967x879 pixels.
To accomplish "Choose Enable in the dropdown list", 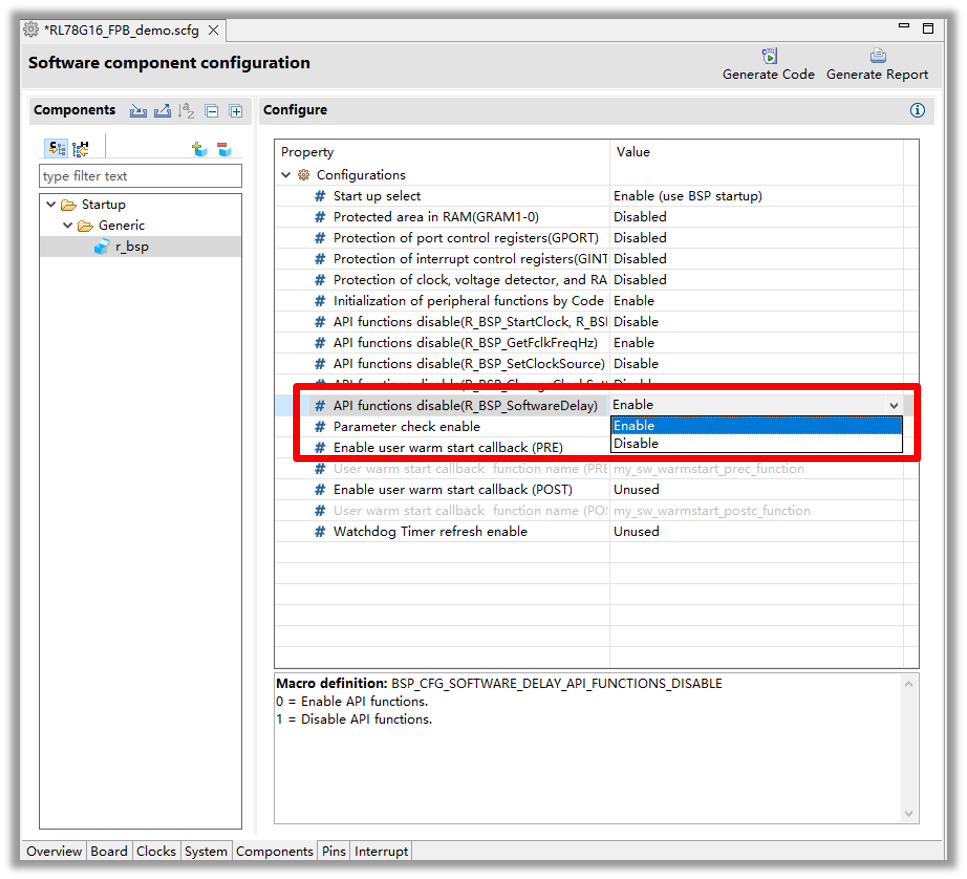I will coord(756,426).
